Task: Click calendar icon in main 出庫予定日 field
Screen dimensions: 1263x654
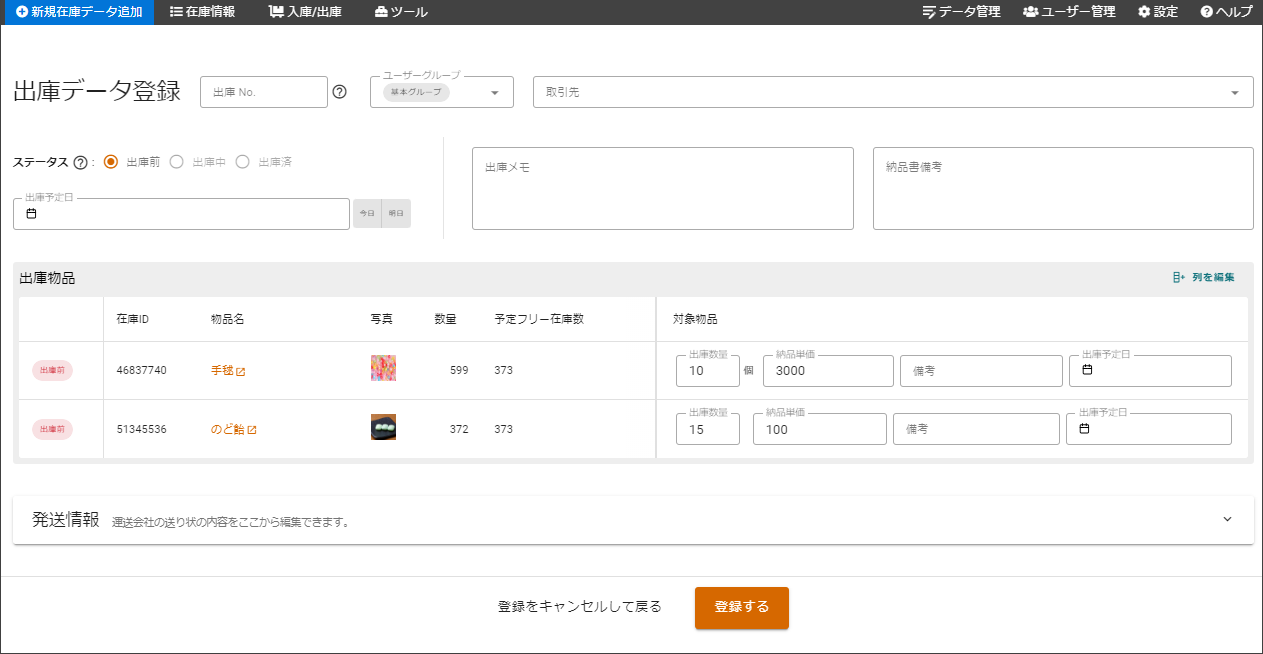Action: (x=31, y=214)
